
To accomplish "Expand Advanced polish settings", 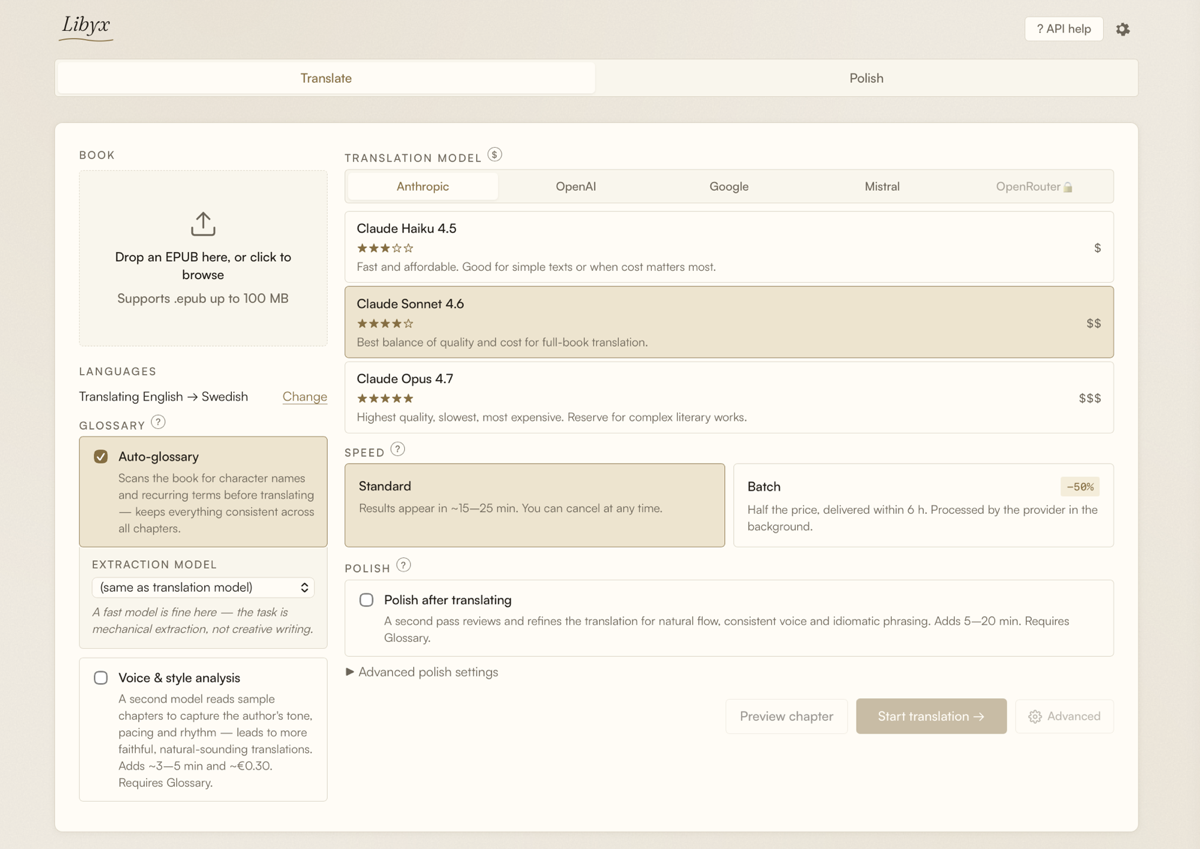I will [x=422, y=672].
